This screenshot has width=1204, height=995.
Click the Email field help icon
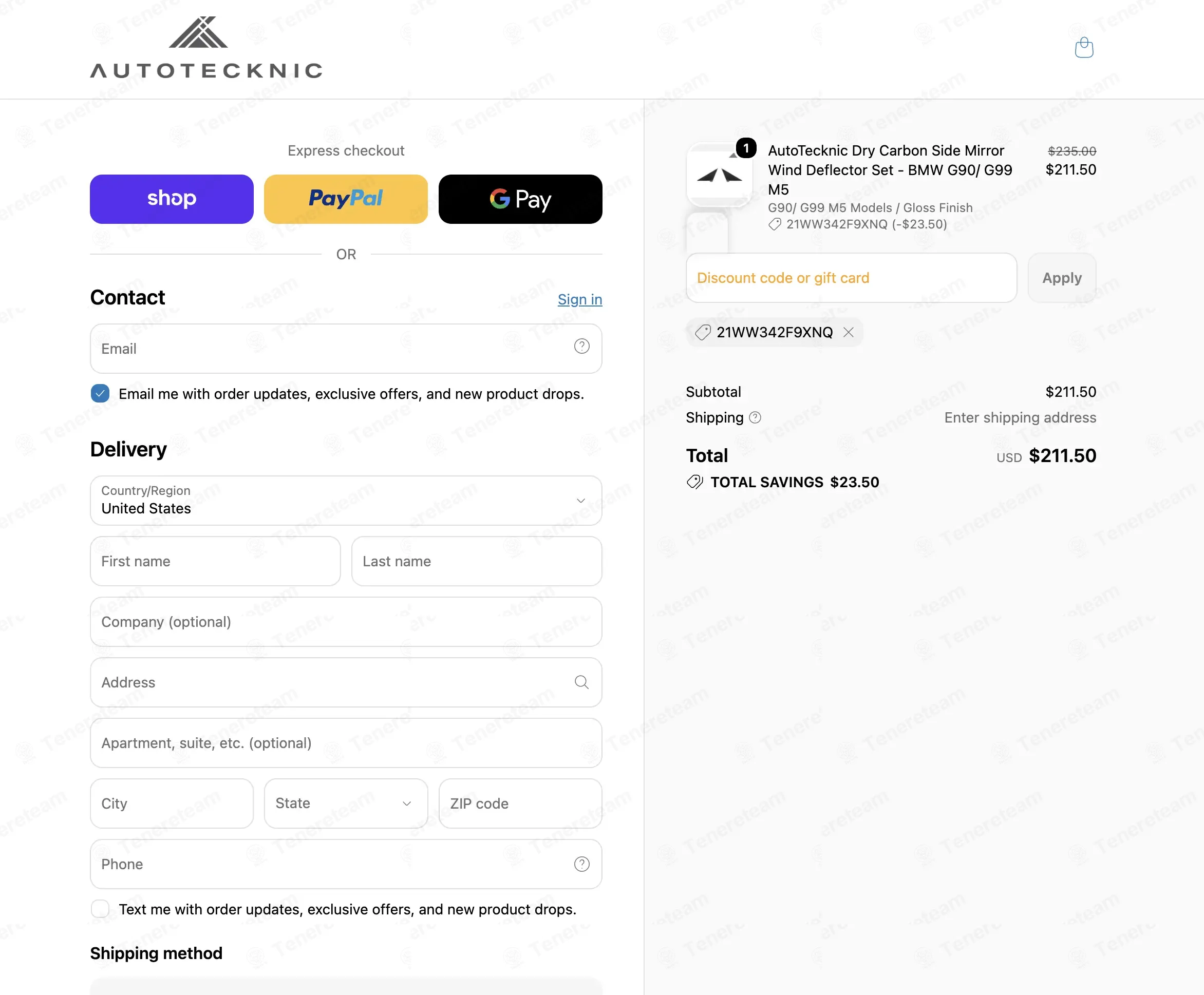[x=581, y=346]
